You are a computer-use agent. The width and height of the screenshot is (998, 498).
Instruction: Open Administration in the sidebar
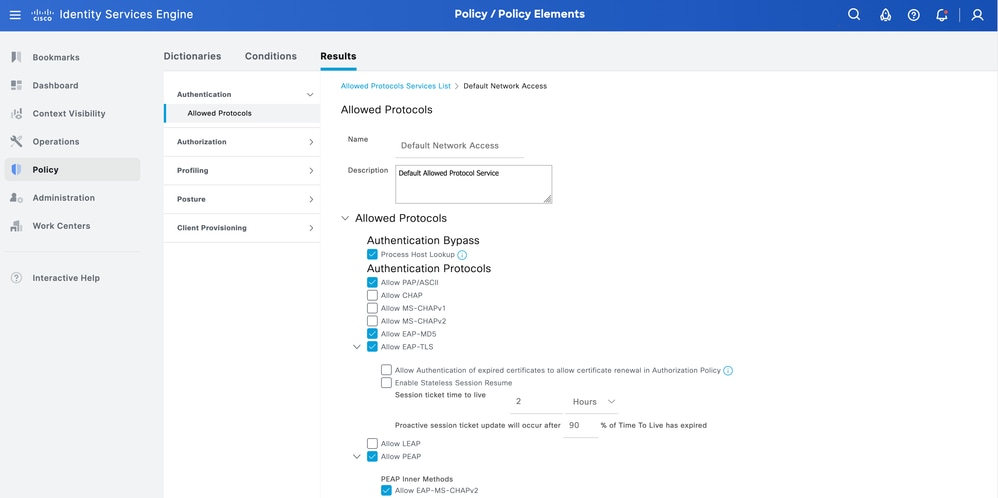[x=64, y=197]
